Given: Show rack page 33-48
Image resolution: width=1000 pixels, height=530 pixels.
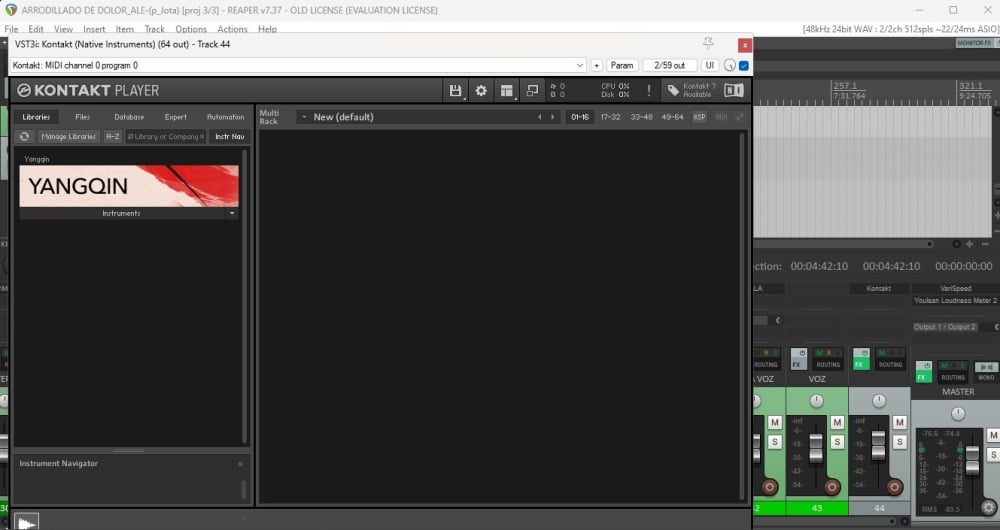Looking at the screenshot, I should [x=641, y=117].
